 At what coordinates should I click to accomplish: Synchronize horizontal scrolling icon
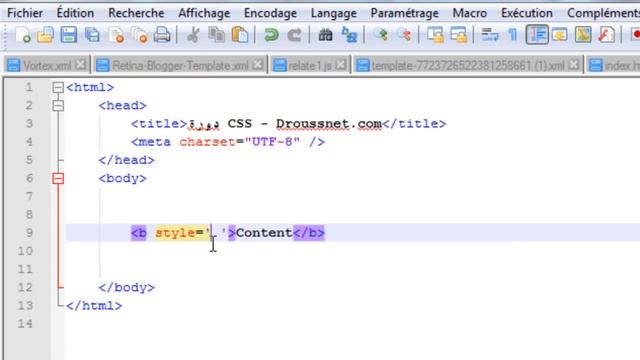(459, 35)
